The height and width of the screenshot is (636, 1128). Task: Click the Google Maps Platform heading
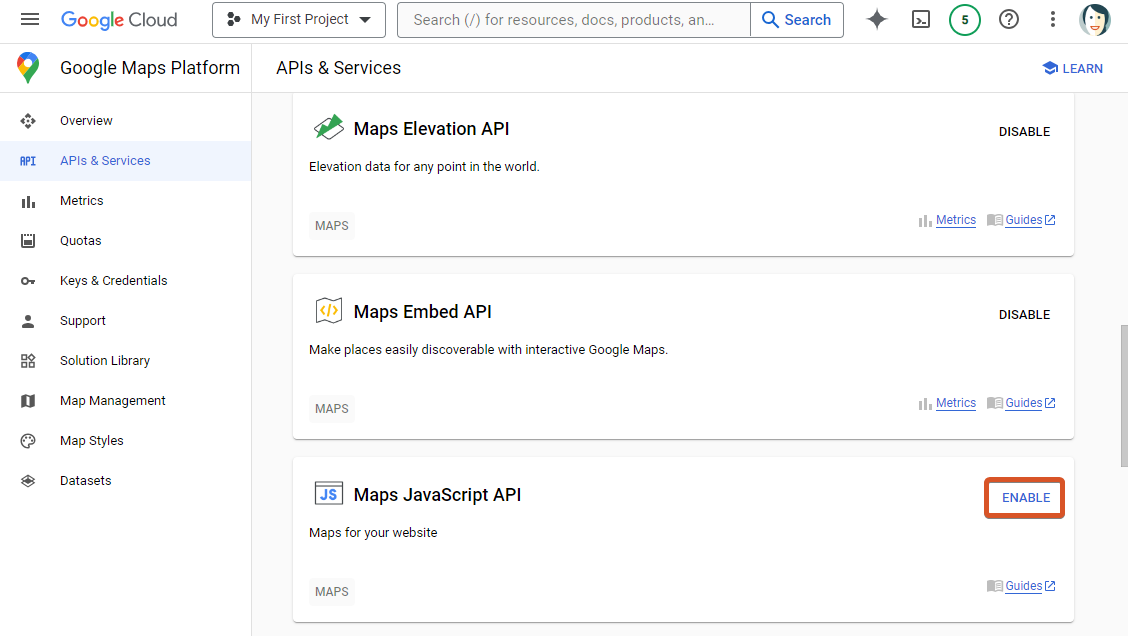point(150,68)
